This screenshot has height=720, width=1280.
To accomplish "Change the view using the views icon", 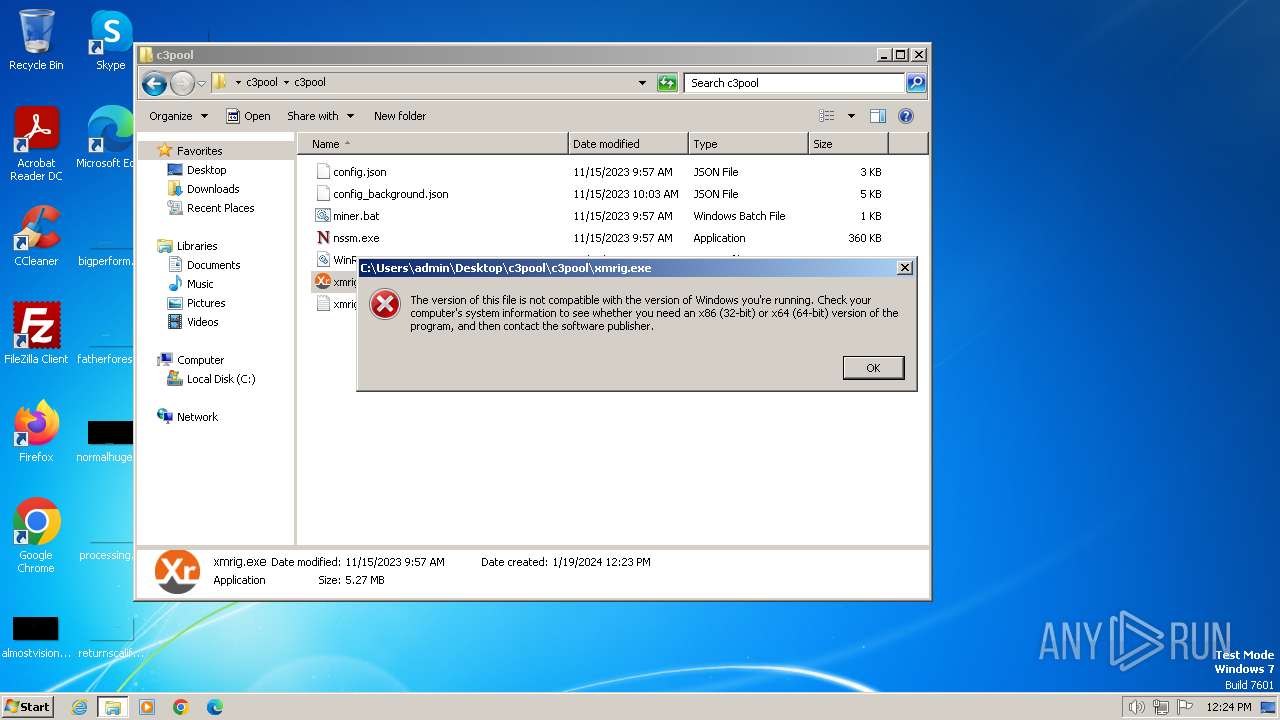I will [827, 116].
